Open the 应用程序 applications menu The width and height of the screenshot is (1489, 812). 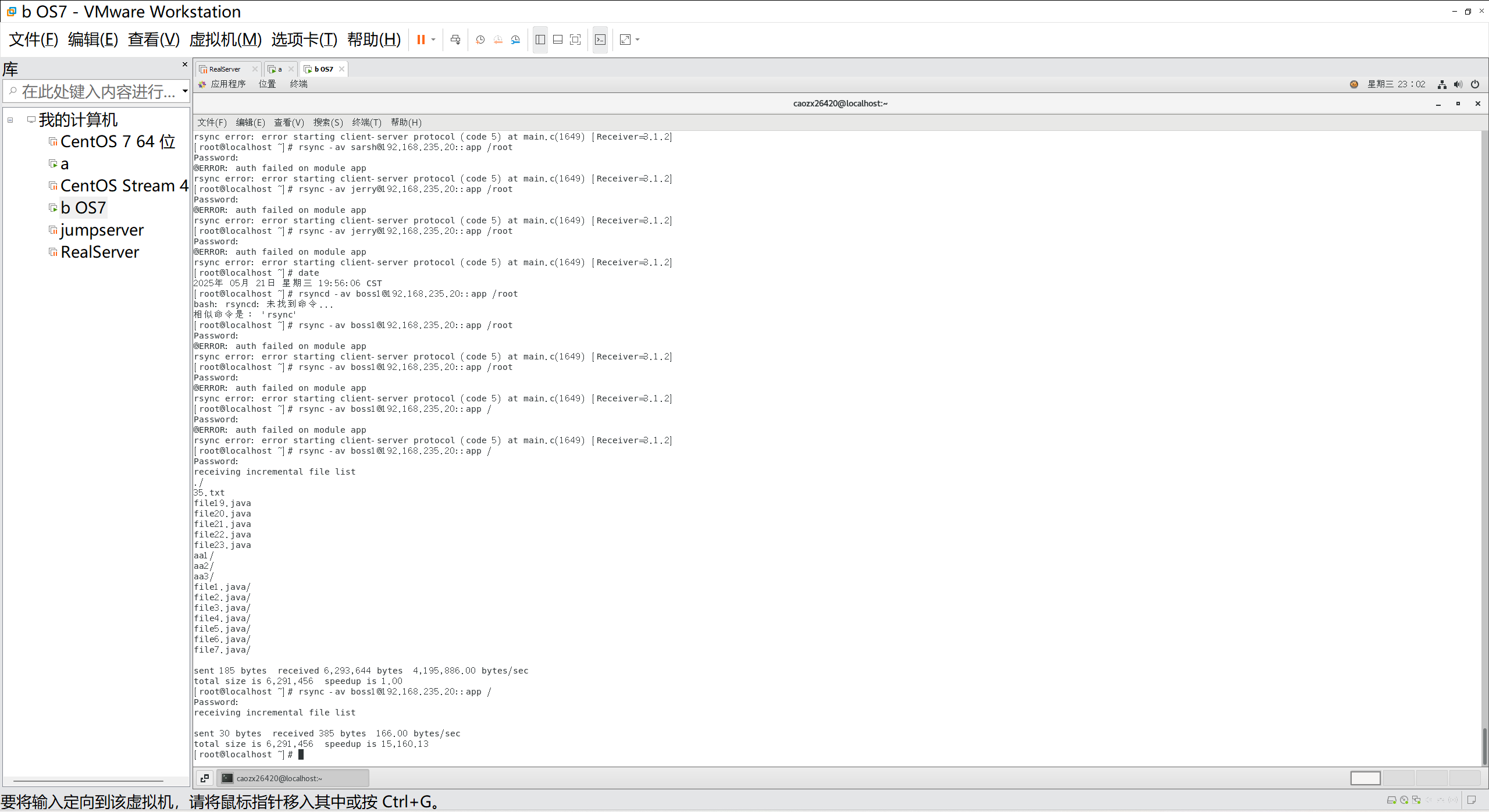(227, 84)
